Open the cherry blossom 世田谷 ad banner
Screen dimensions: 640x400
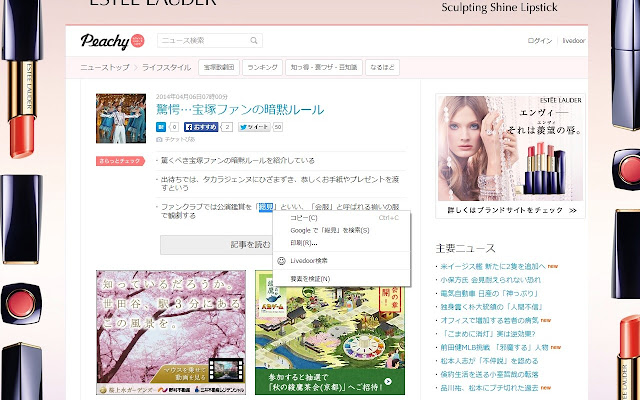pyautogui.click(x=171, y=332)
